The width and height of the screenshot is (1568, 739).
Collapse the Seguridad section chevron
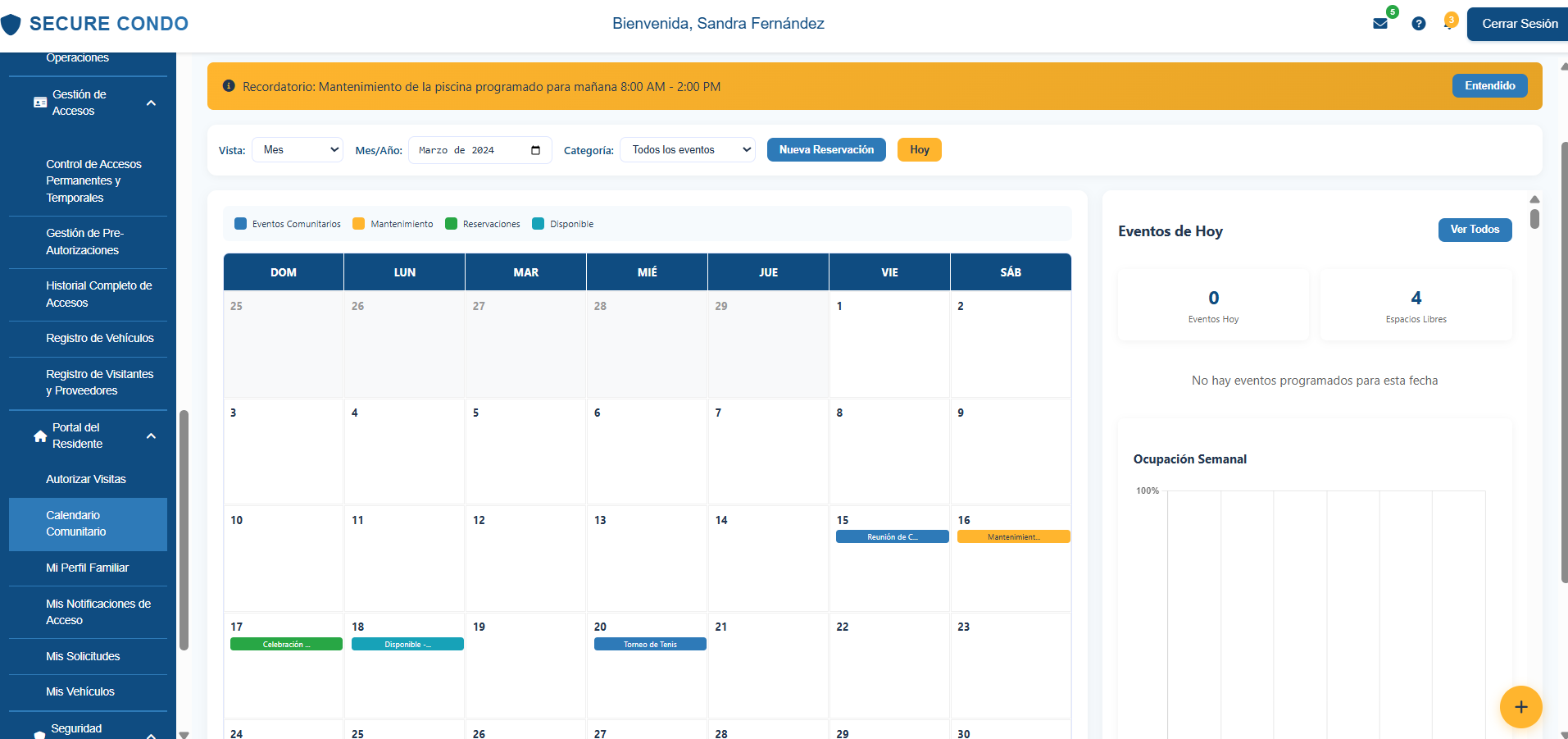151,735
